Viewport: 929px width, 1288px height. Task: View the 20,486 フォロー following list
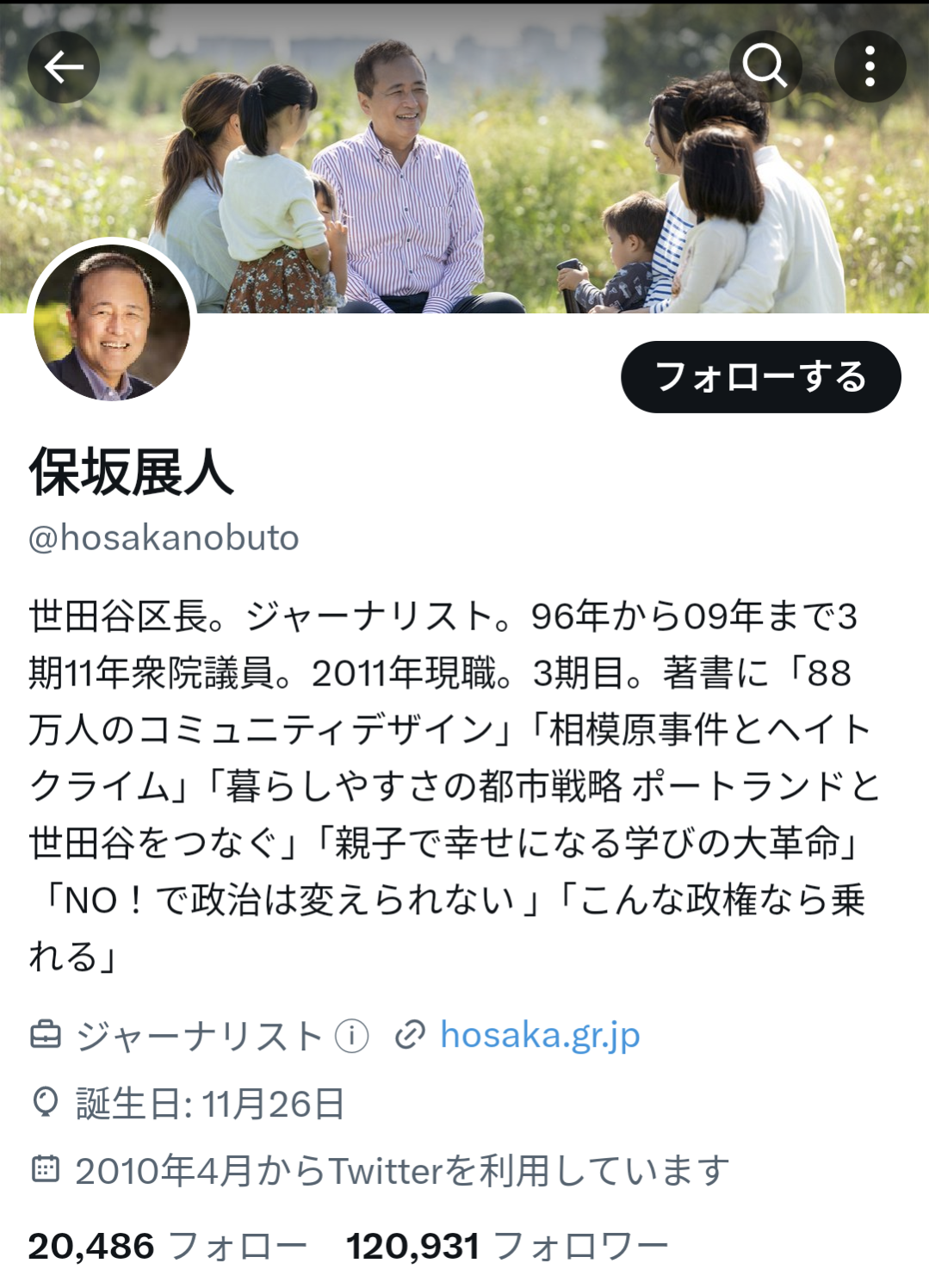tap(167, 1246)
